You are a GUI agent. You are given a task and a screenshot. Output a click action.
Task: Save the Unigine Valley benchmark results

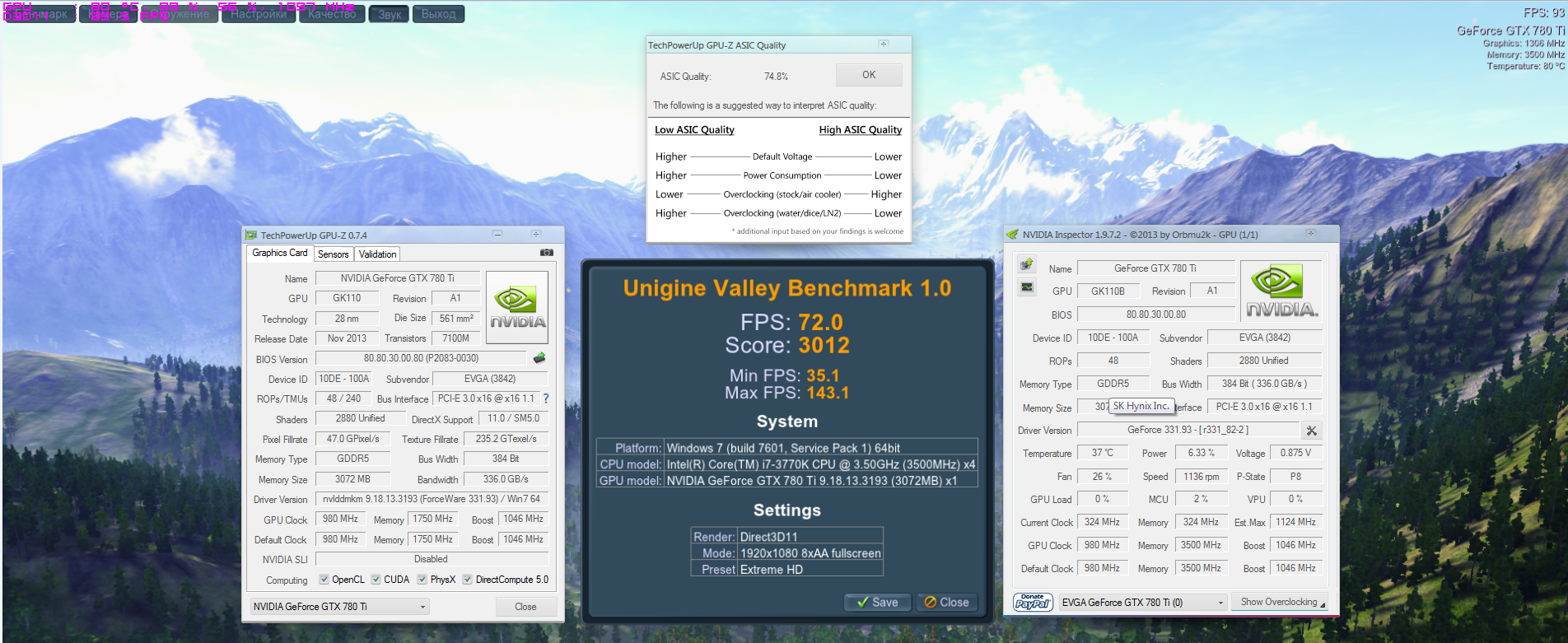click(877, 603)
